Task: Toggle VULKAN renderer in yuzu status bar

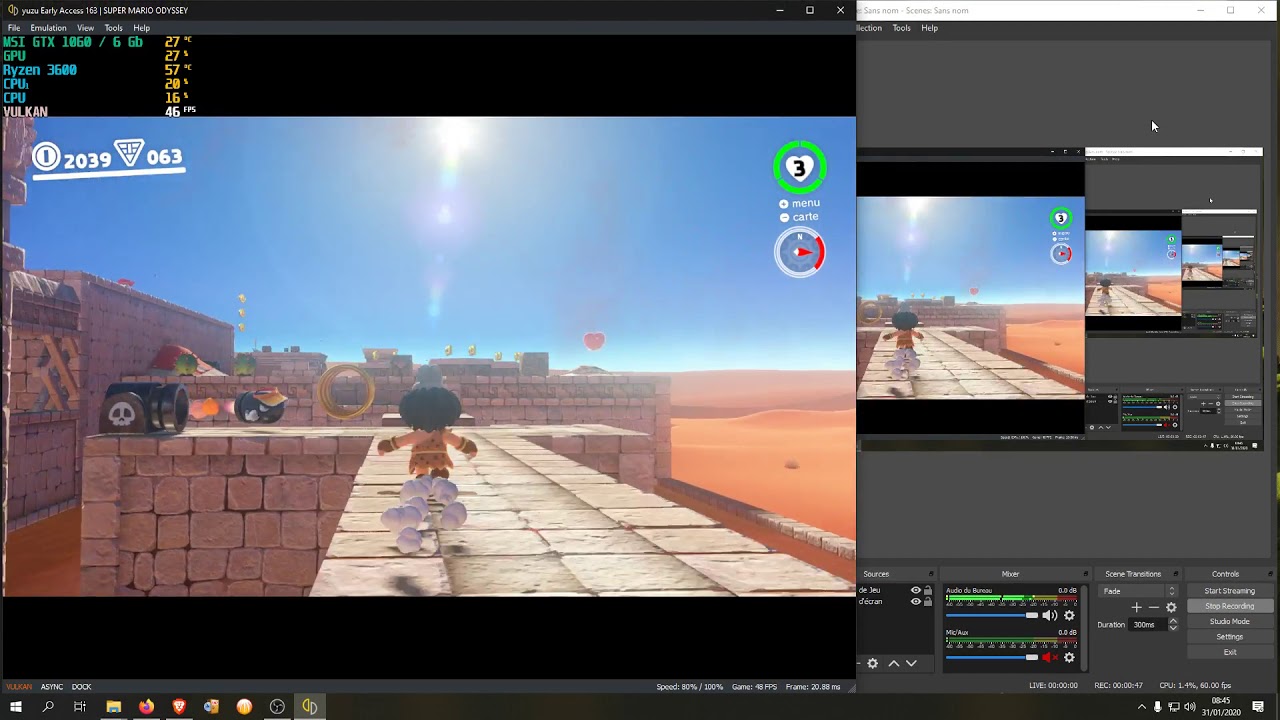Action: pos(19,687)
